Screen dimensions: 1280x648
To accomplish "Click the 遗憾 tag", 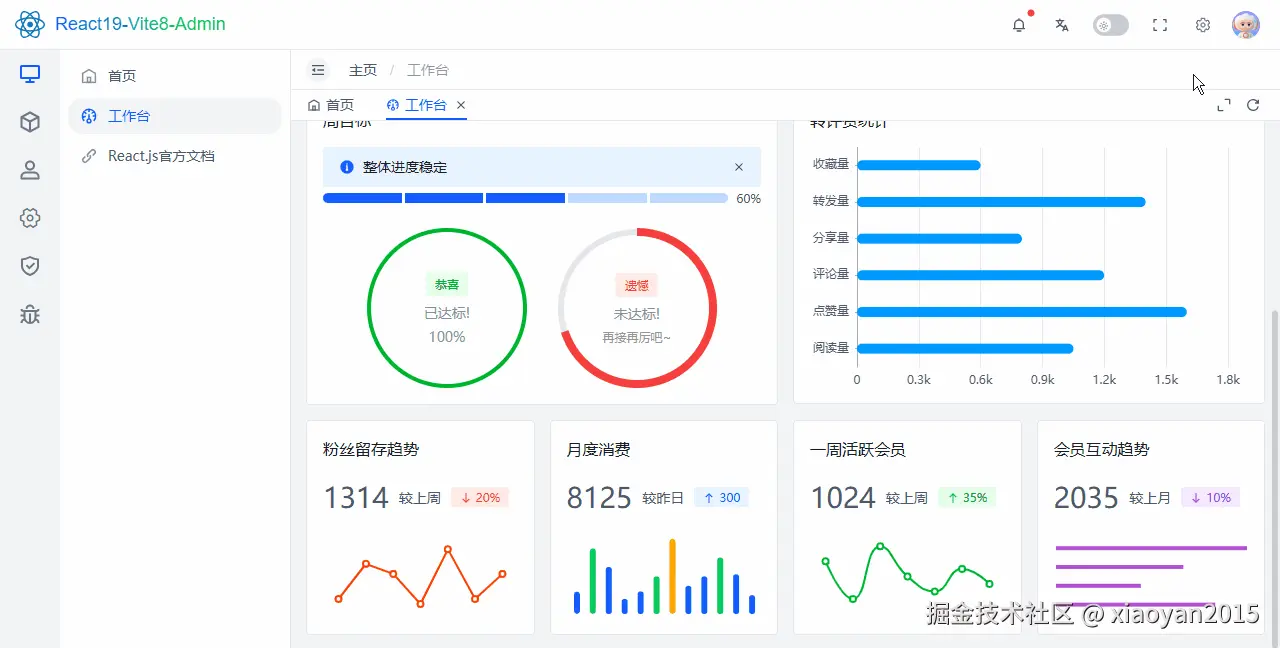I will pos(637,285).
